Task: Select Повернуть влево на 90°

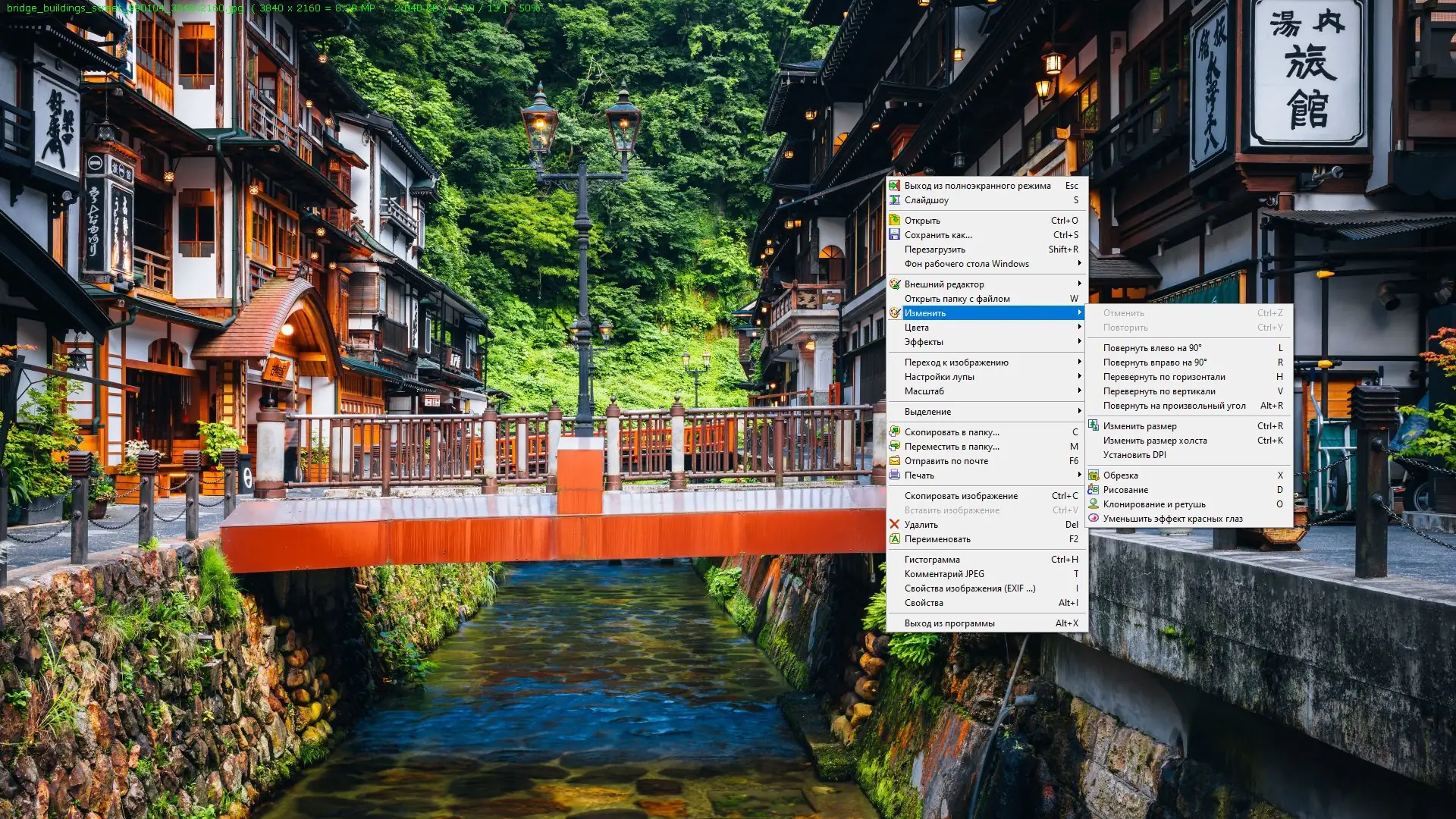Action: [x=1152, y=348]
